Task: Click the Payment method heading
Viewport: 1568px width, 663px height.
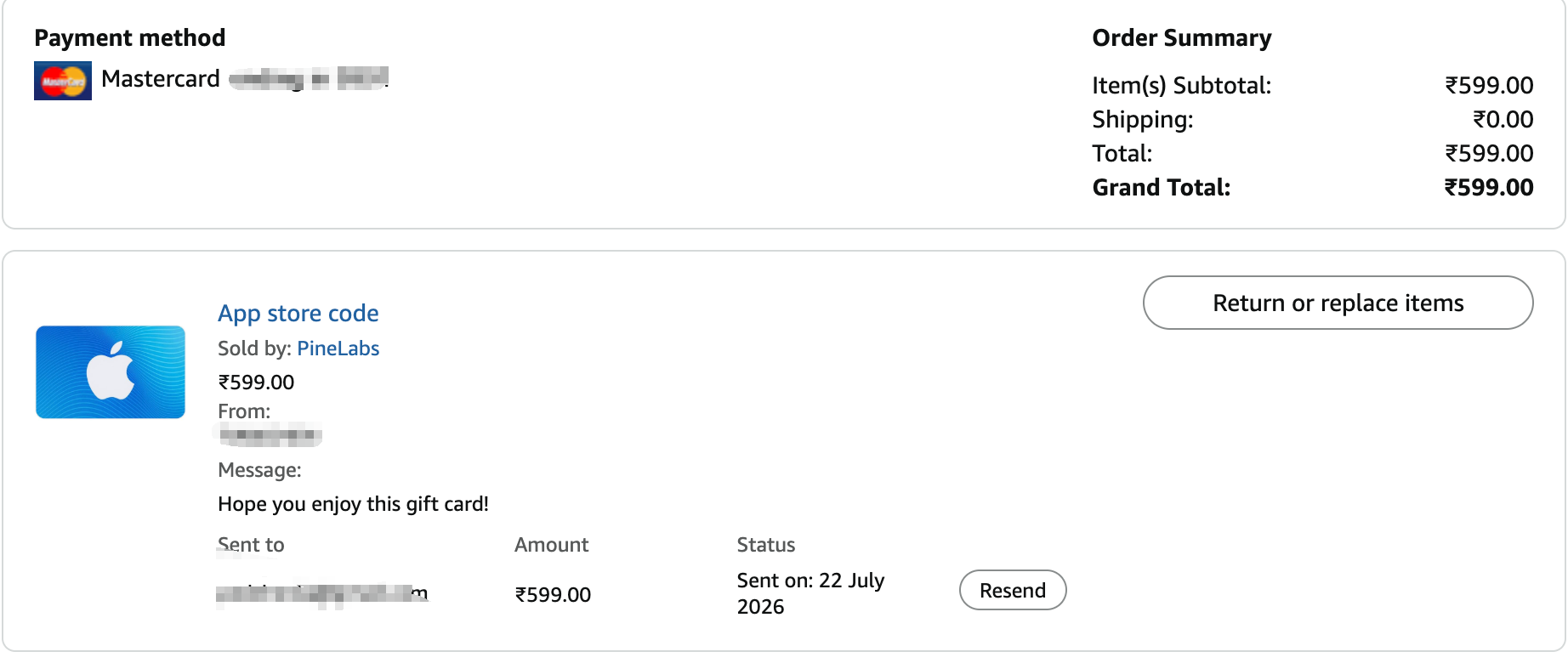Action: pos(130,38)
